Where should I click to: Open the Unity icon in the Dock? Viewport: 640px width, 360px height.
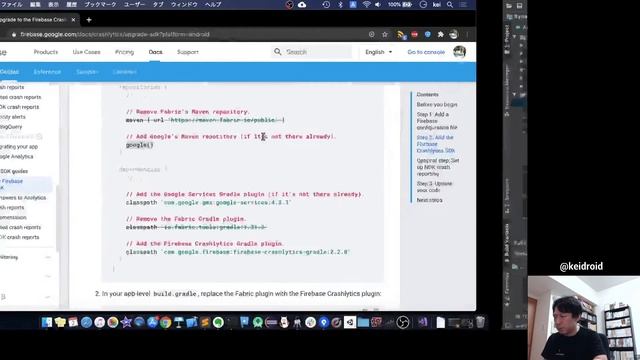350,322
